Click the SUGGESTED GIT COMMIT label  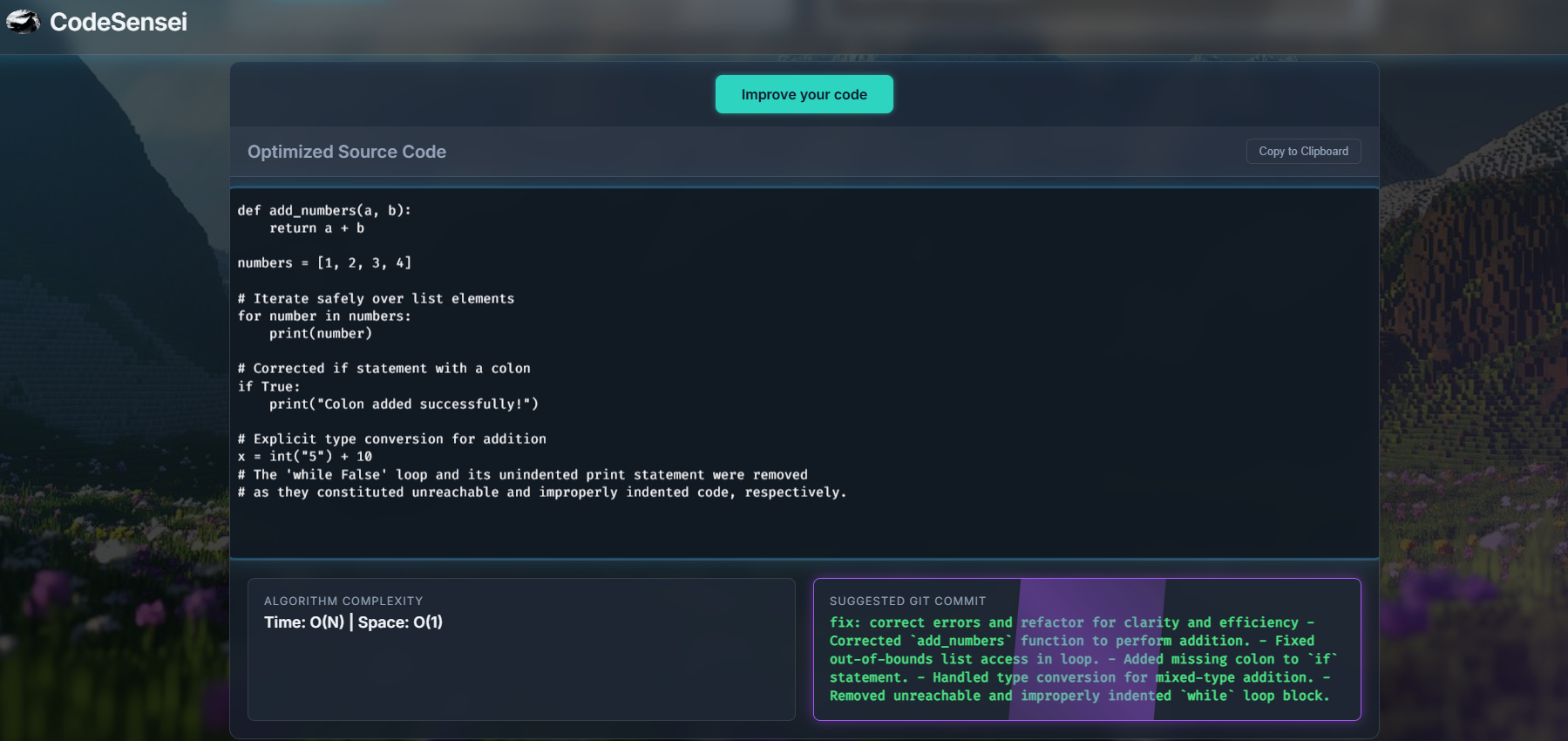point(907,601)
